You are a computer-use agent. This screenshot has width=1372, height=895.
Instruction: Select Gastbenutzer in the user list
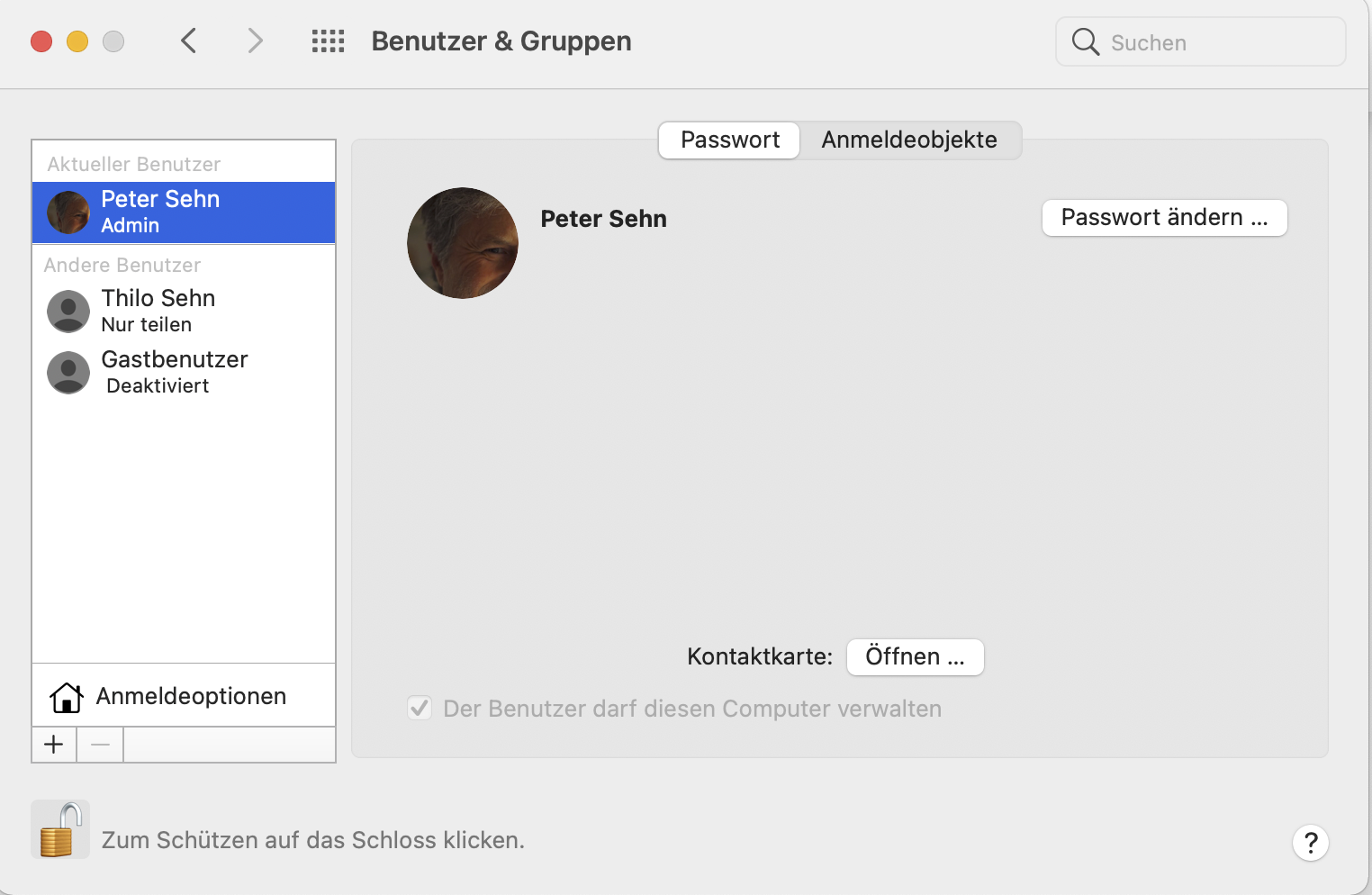pyautogui.click(x=175, y=371)
